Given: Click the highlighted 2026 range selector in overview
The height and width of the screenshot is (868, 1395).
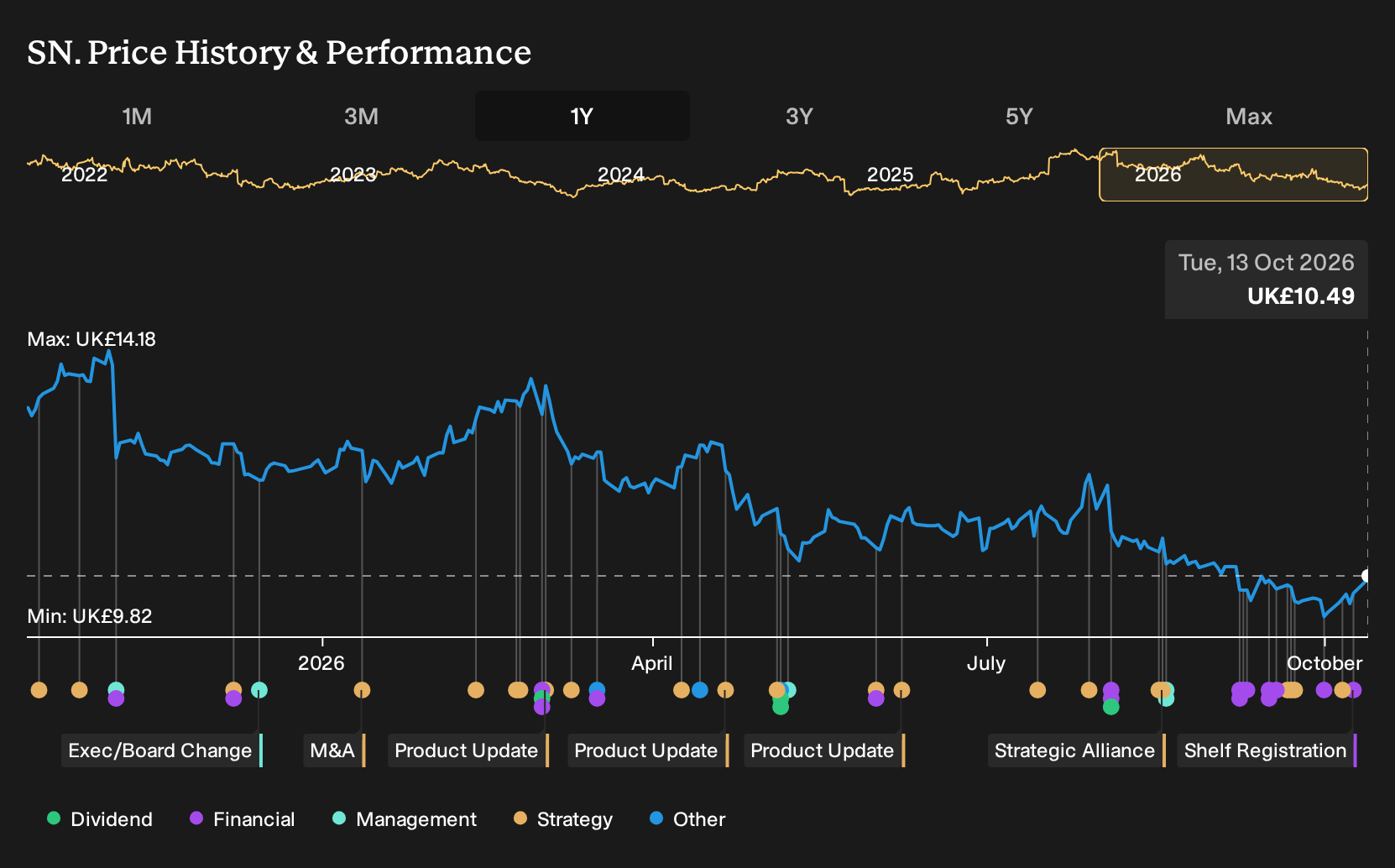Looking at the screenshot, I should coord(1233,175).
